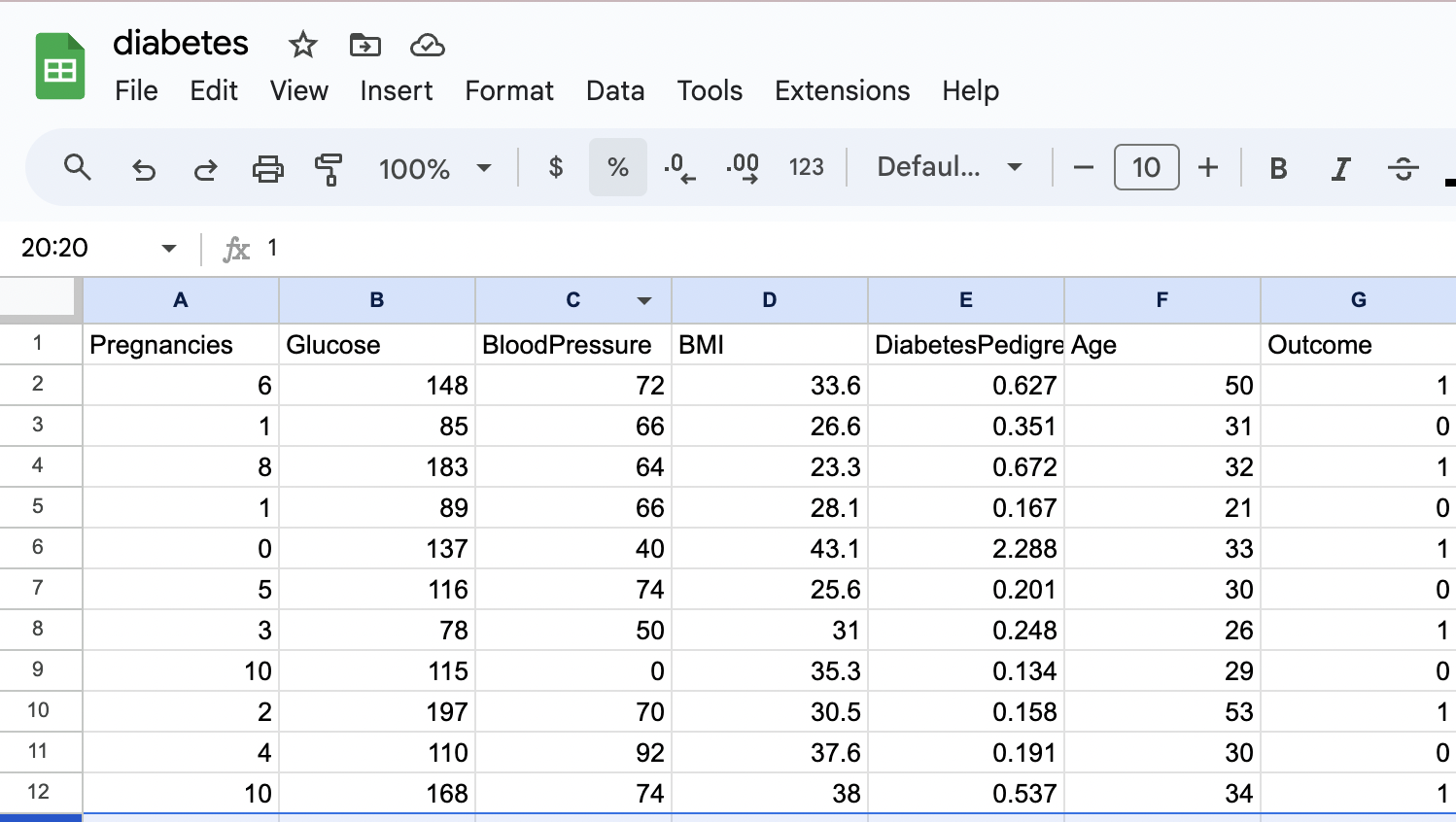Click the Undo icon
The width and height of the screenshot is (1456, 822).
pos(144,167)
